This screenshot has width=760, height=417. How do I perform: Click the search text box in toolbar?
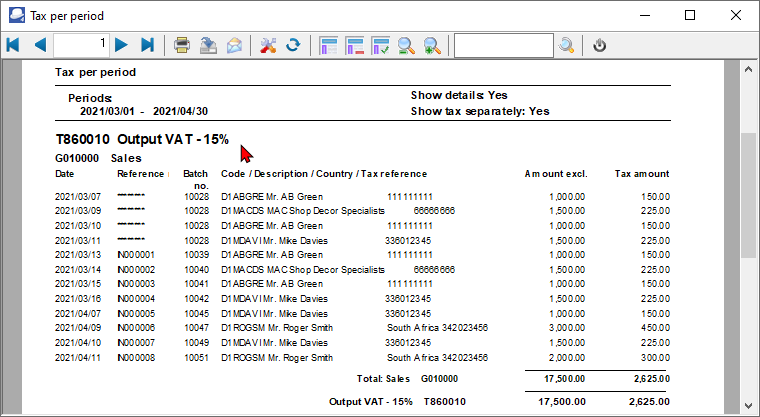pos(504,45)
